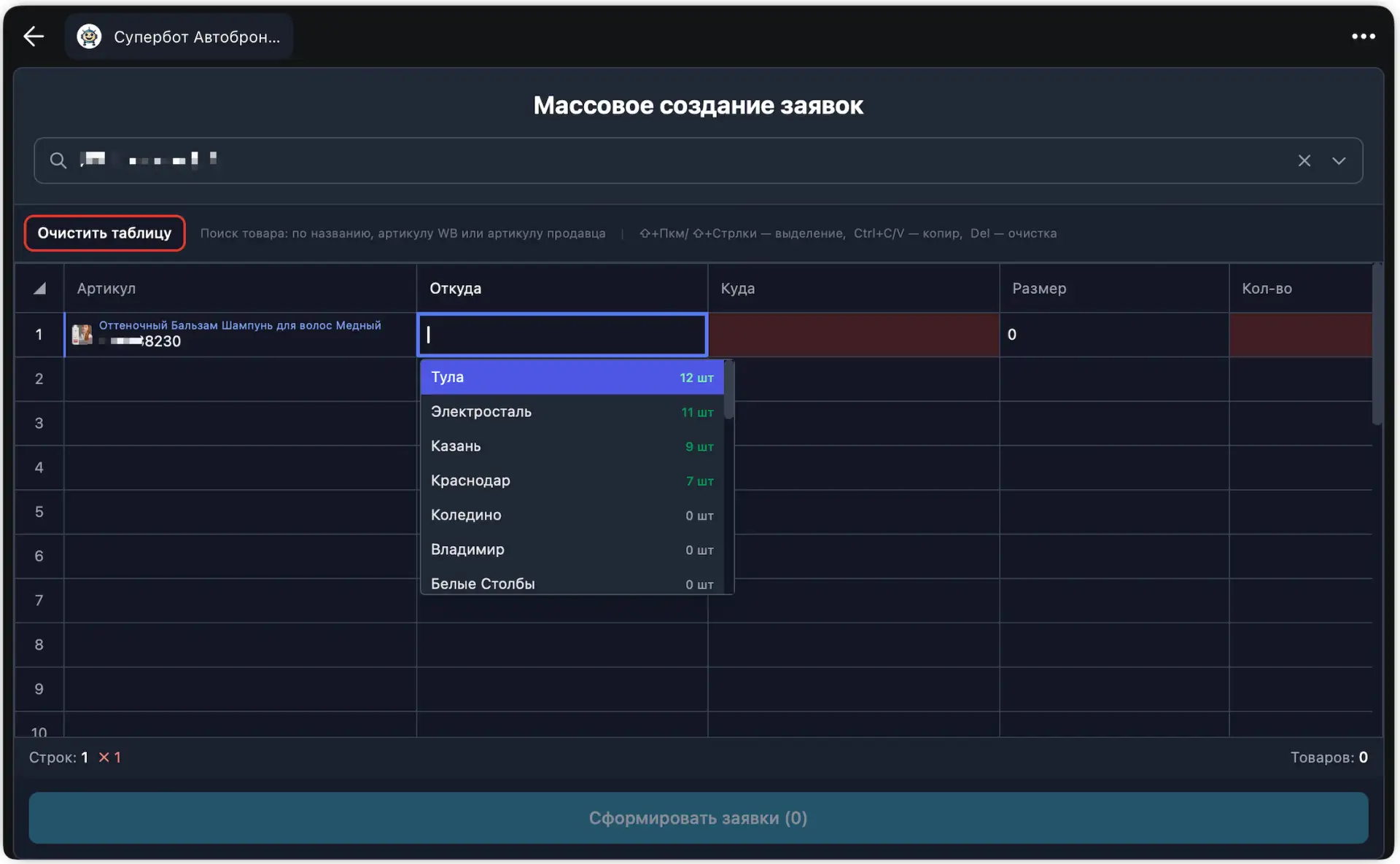The width and height of the screenshot is (1400, 864).
Task: Open the three-dots more options menu
Action: pyautogui.click(x=1363, y=36)
